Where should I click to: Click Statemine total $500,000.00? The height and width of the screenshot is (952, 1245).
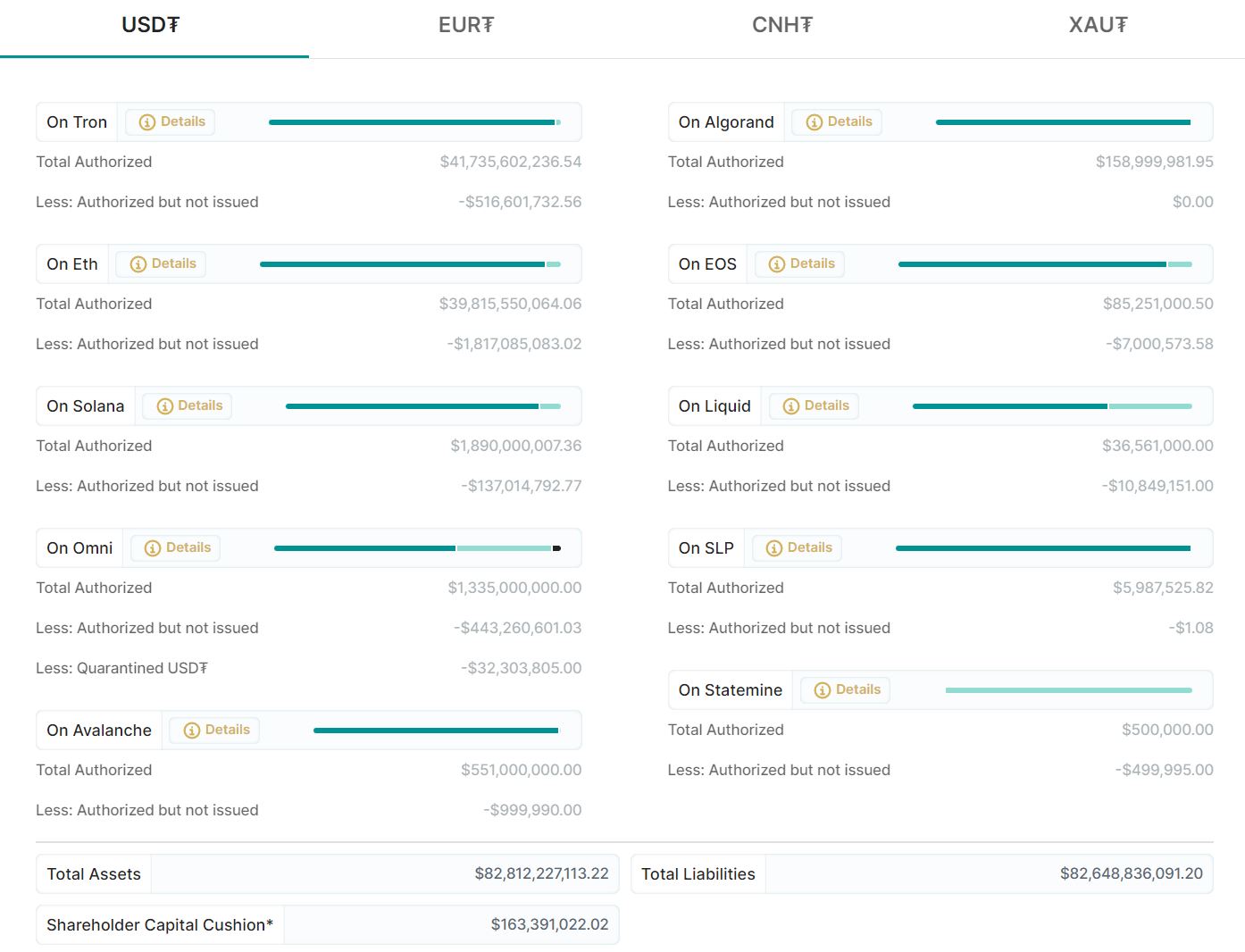(1167, 730)
